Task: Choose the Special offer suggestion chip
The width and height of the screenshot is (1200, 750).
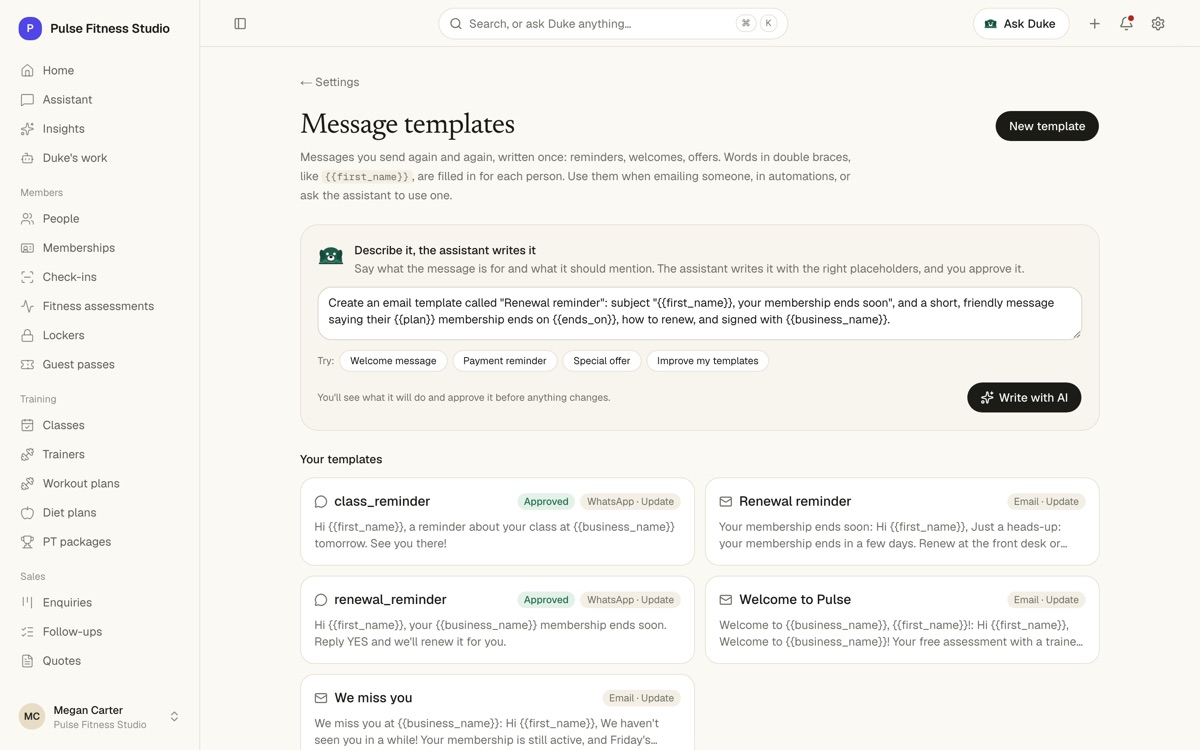Action: click(602, 361)
